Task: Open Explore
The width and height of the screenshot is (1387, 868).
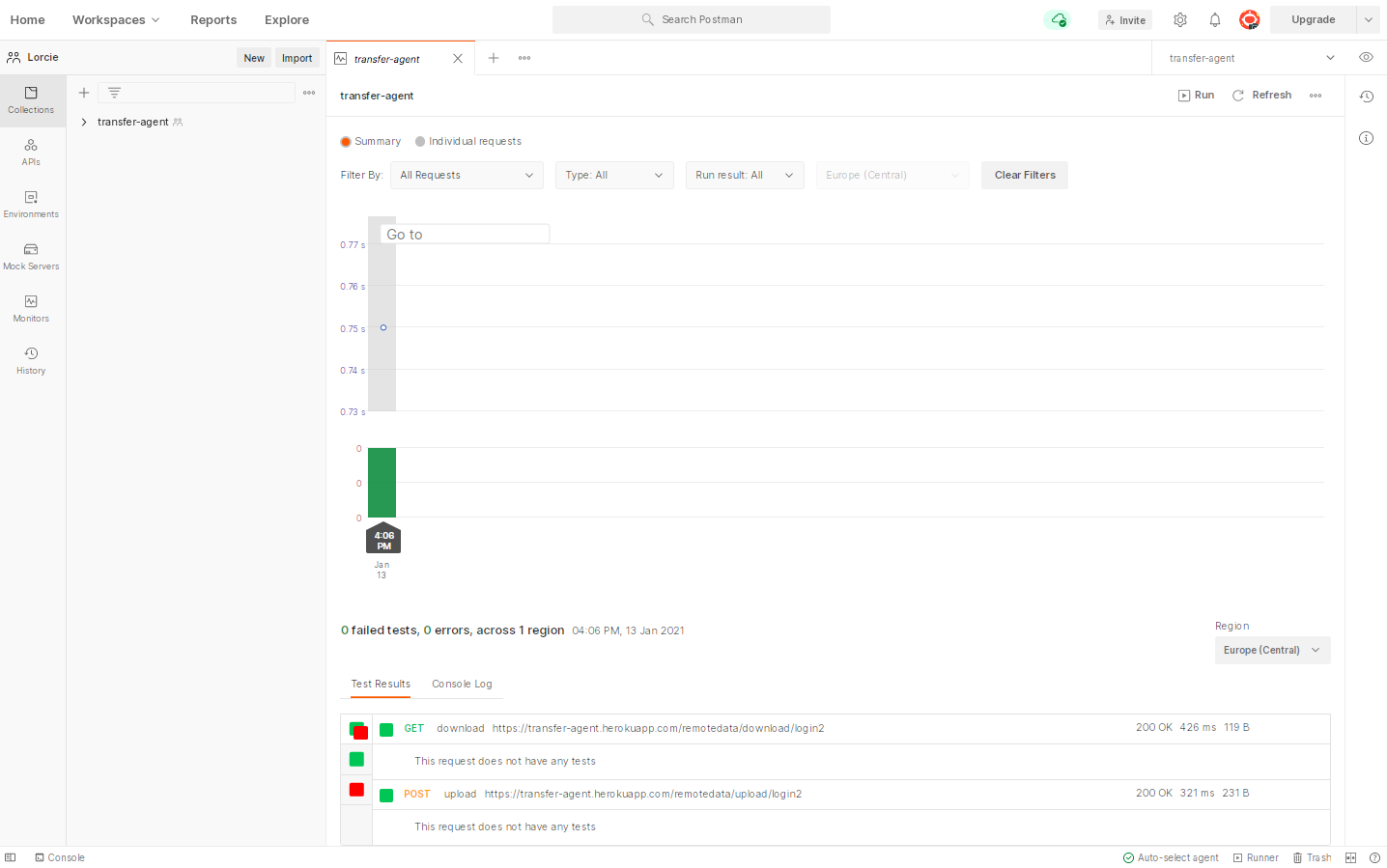Action: click(x=287, y=20)
